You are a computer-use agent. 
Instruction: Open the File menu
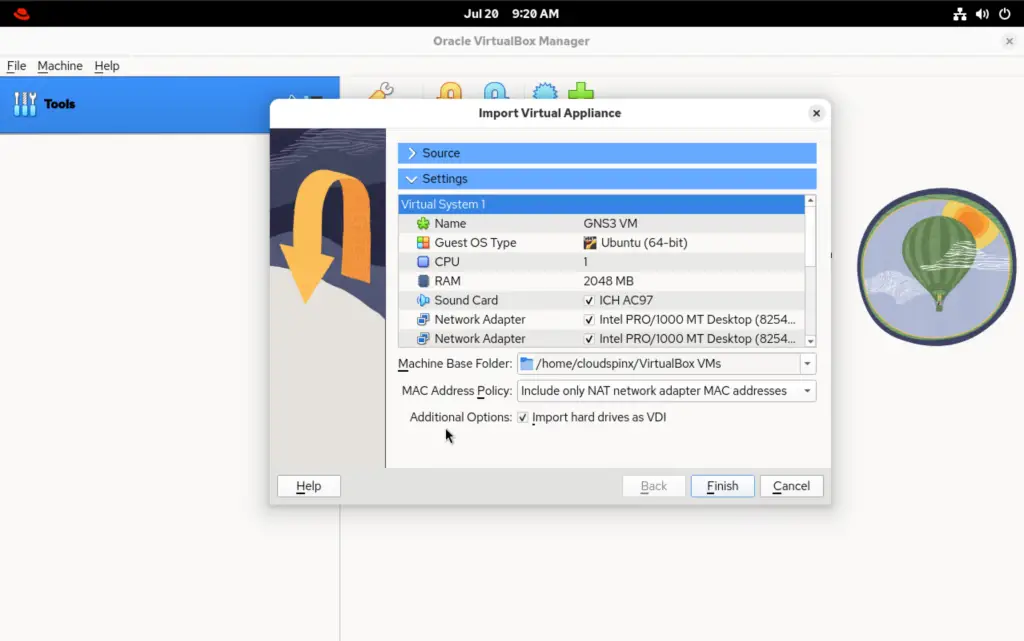pyautogui.click(x=16, y=65)
